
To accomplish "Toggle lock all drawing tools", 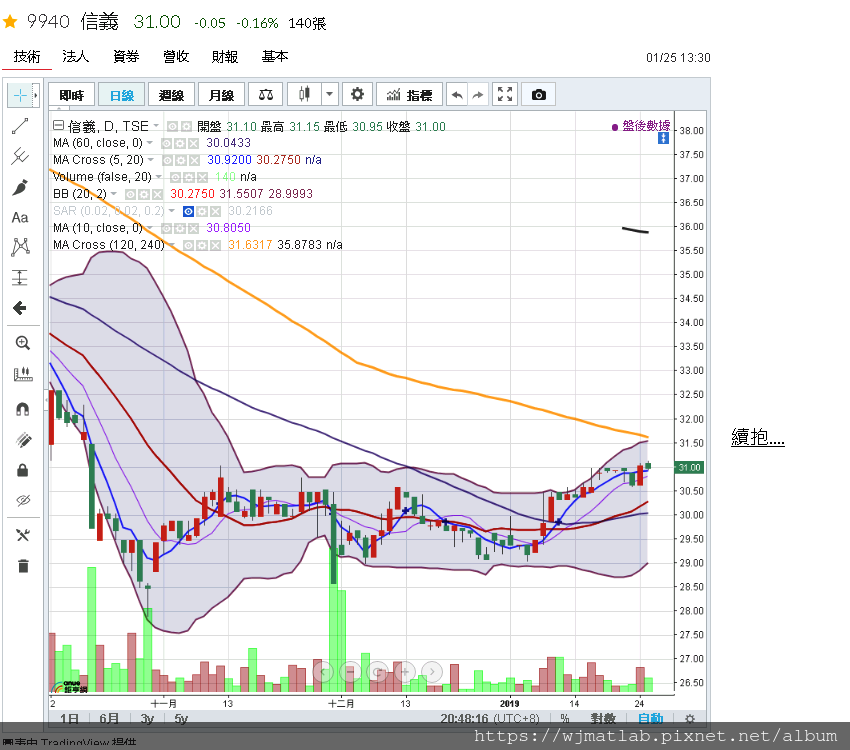I will click(23, 470).
